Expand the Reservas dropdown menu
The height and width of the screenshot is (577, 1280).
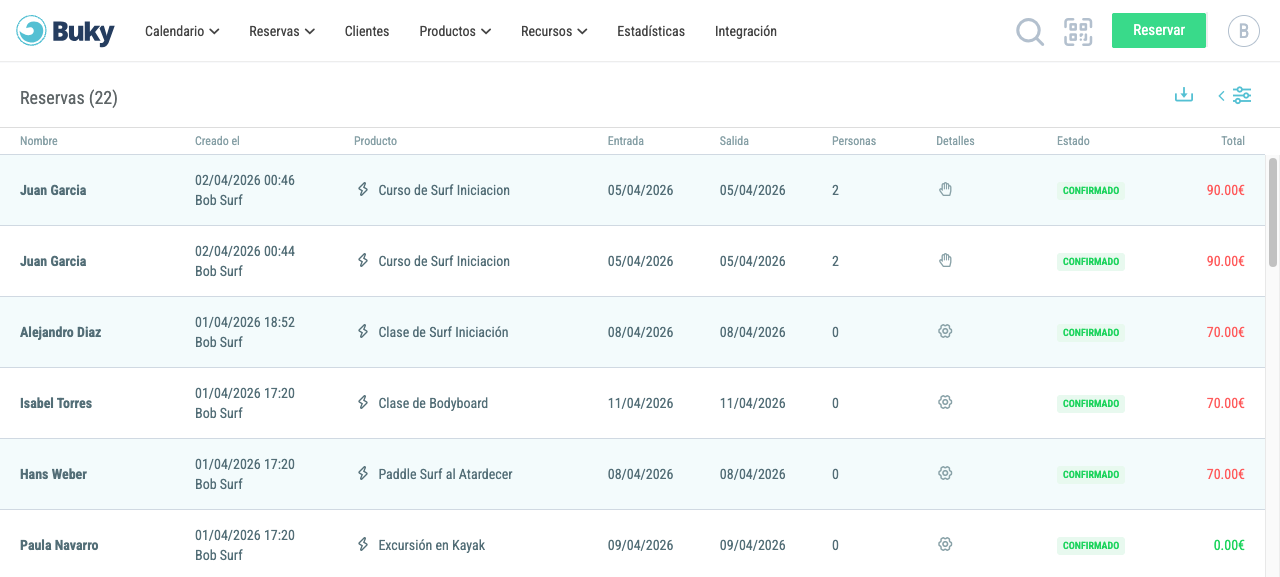pyautogui.click(x=282, y=31)
